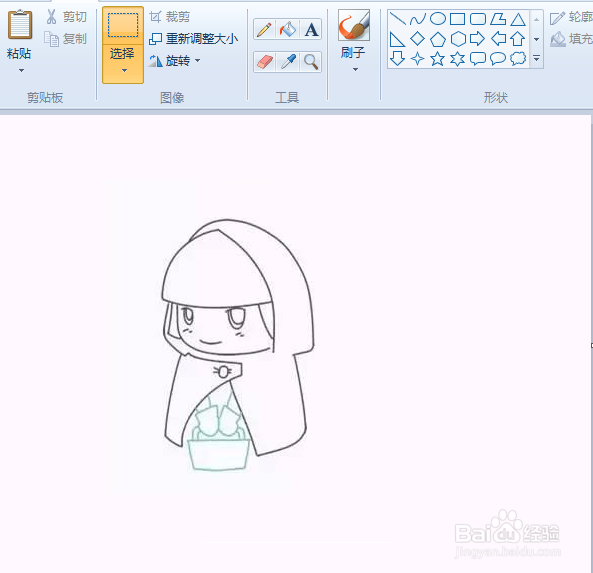Select the Diamond shape

tap(418, 39)
